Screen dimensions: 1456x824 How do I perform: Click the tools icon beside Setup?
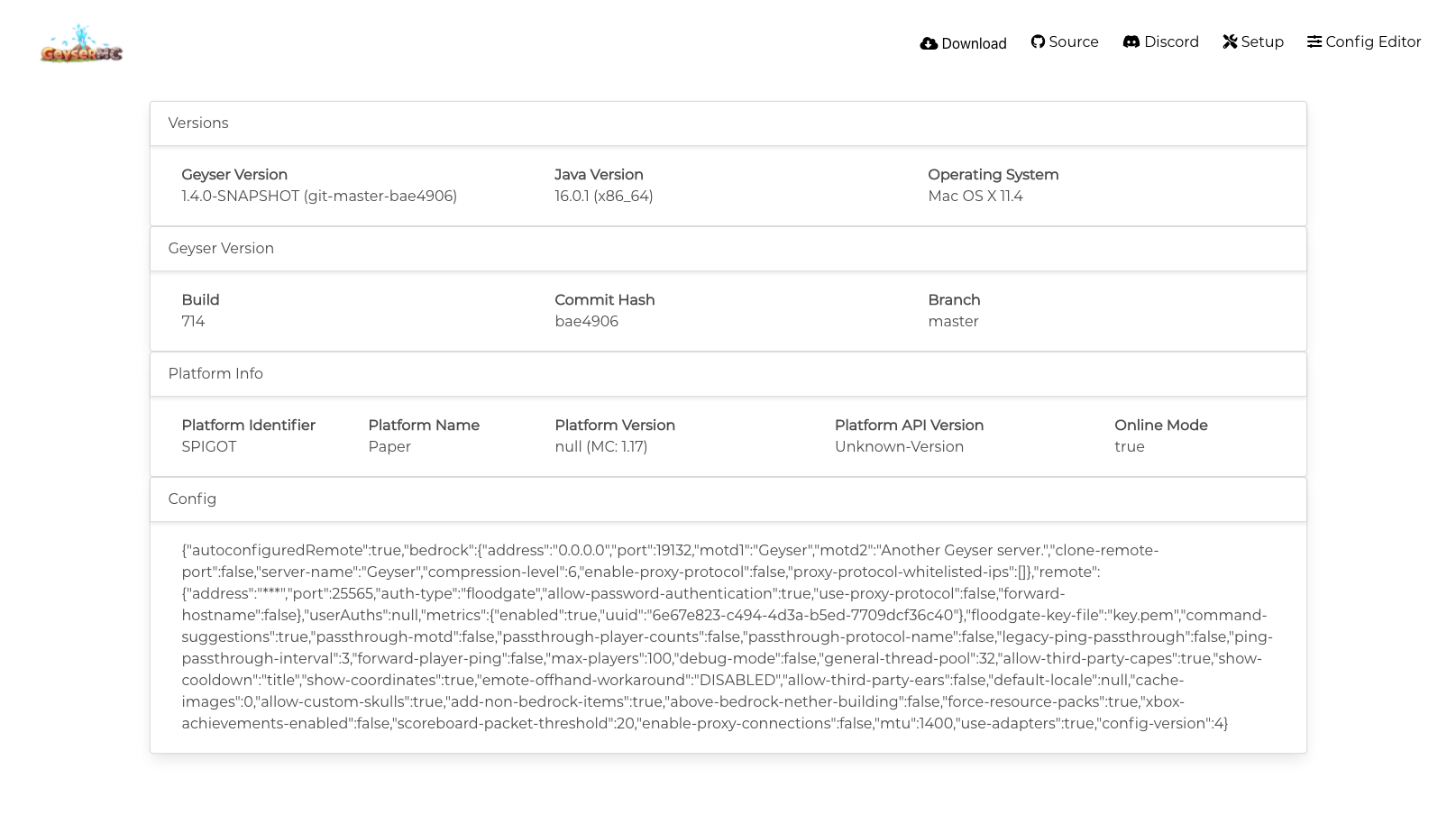click(1230, 41)
